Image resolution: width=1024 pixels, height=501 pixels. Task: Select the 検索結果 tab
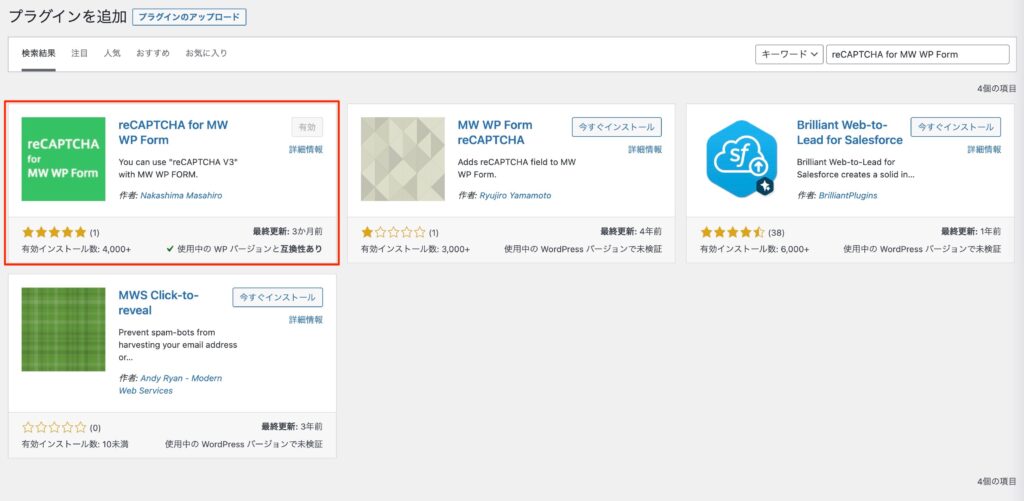pyautogui.click(x=38, y=53)
